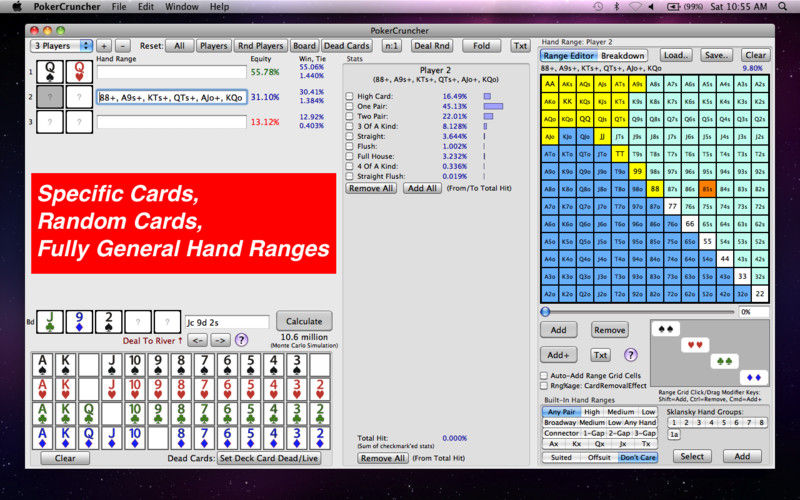Select the AA cell in range grid
800x500 pixels.
[549, 84]
